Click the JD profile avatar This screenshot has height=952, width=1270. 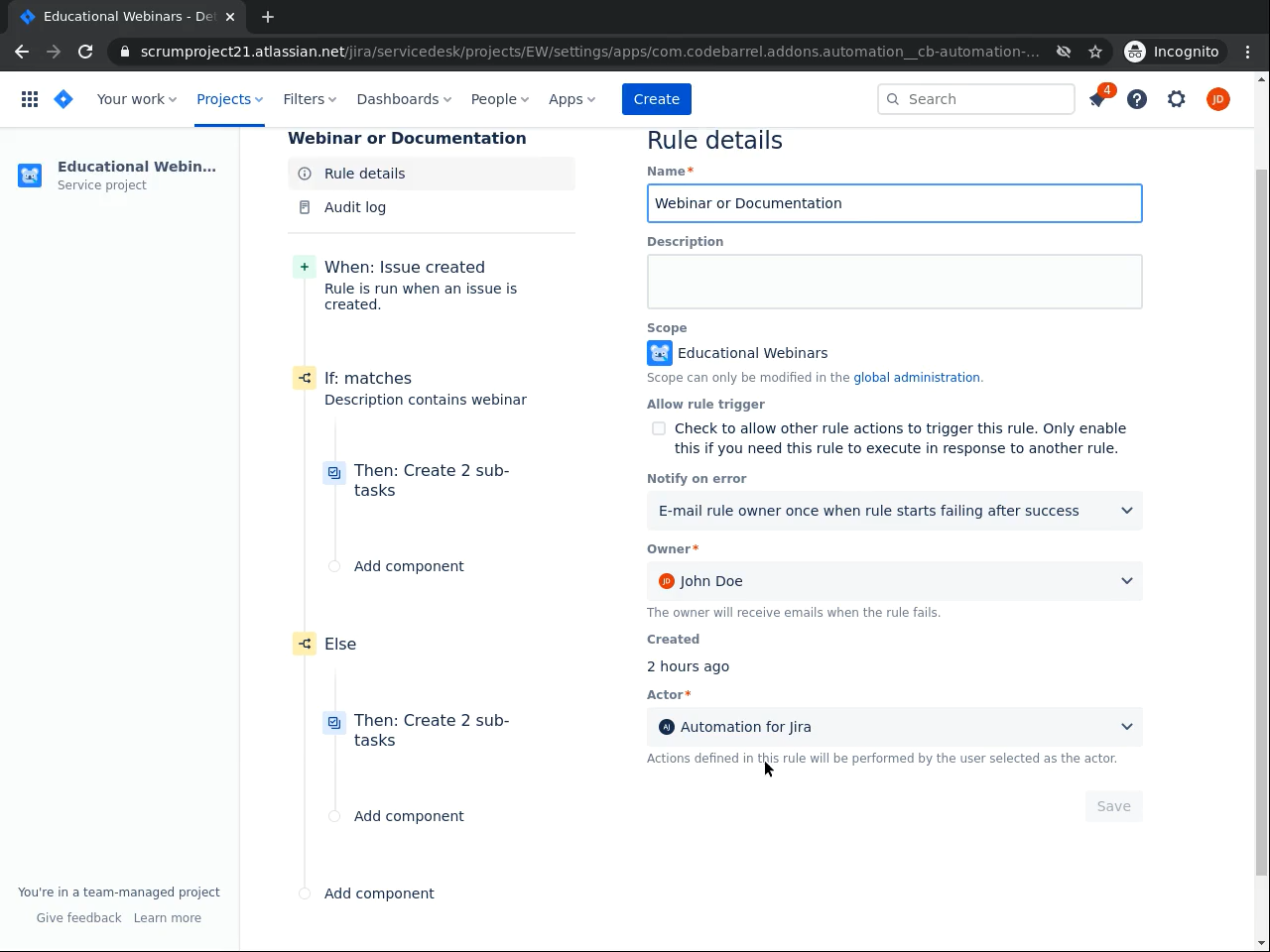tap(1218, 99)
